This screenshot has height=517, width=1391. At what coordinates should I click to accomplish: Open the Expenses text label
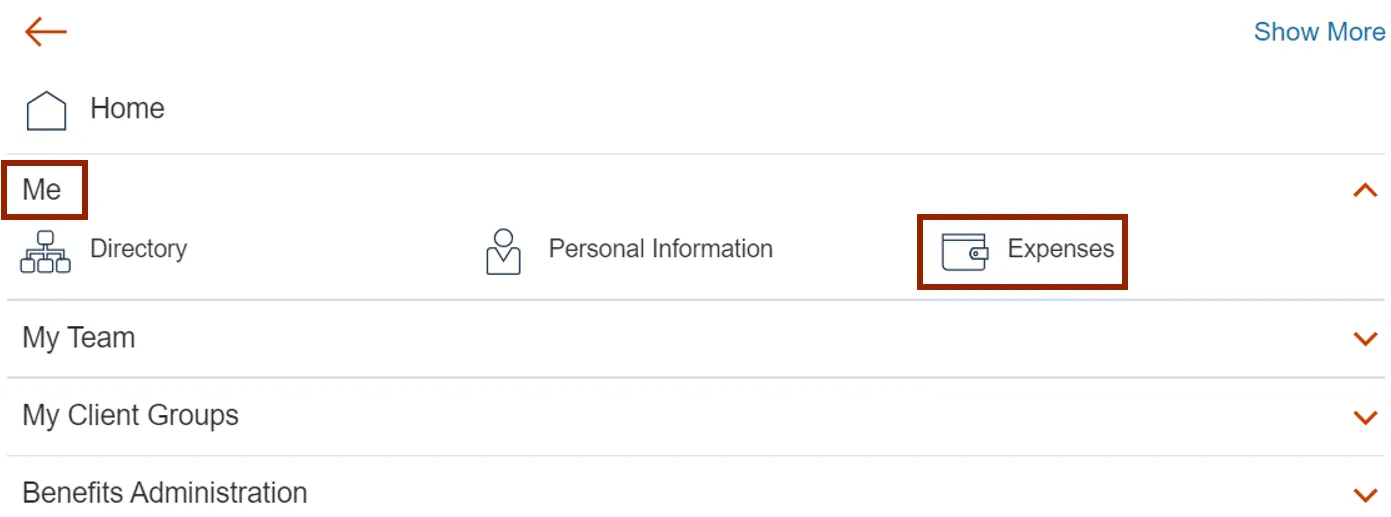click(1060, 249)
